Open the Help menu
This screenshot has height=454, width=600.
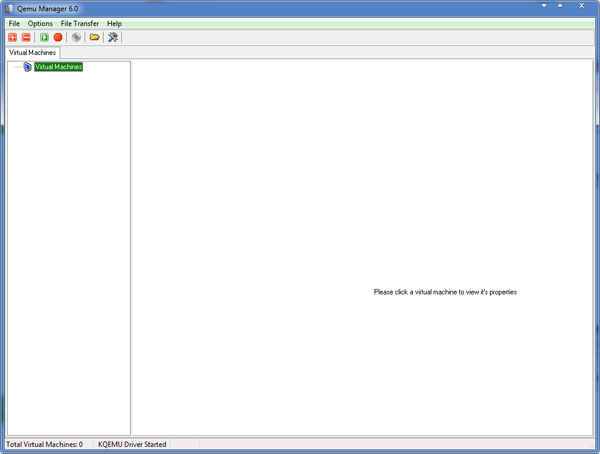[114, 24]
